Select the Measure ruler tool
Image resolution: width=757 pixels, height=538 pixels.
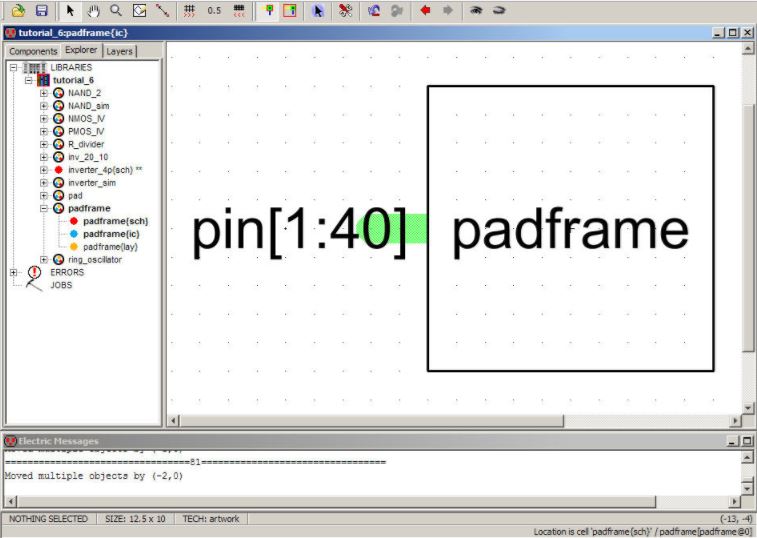pyautogui.click(x=162, y=11)
